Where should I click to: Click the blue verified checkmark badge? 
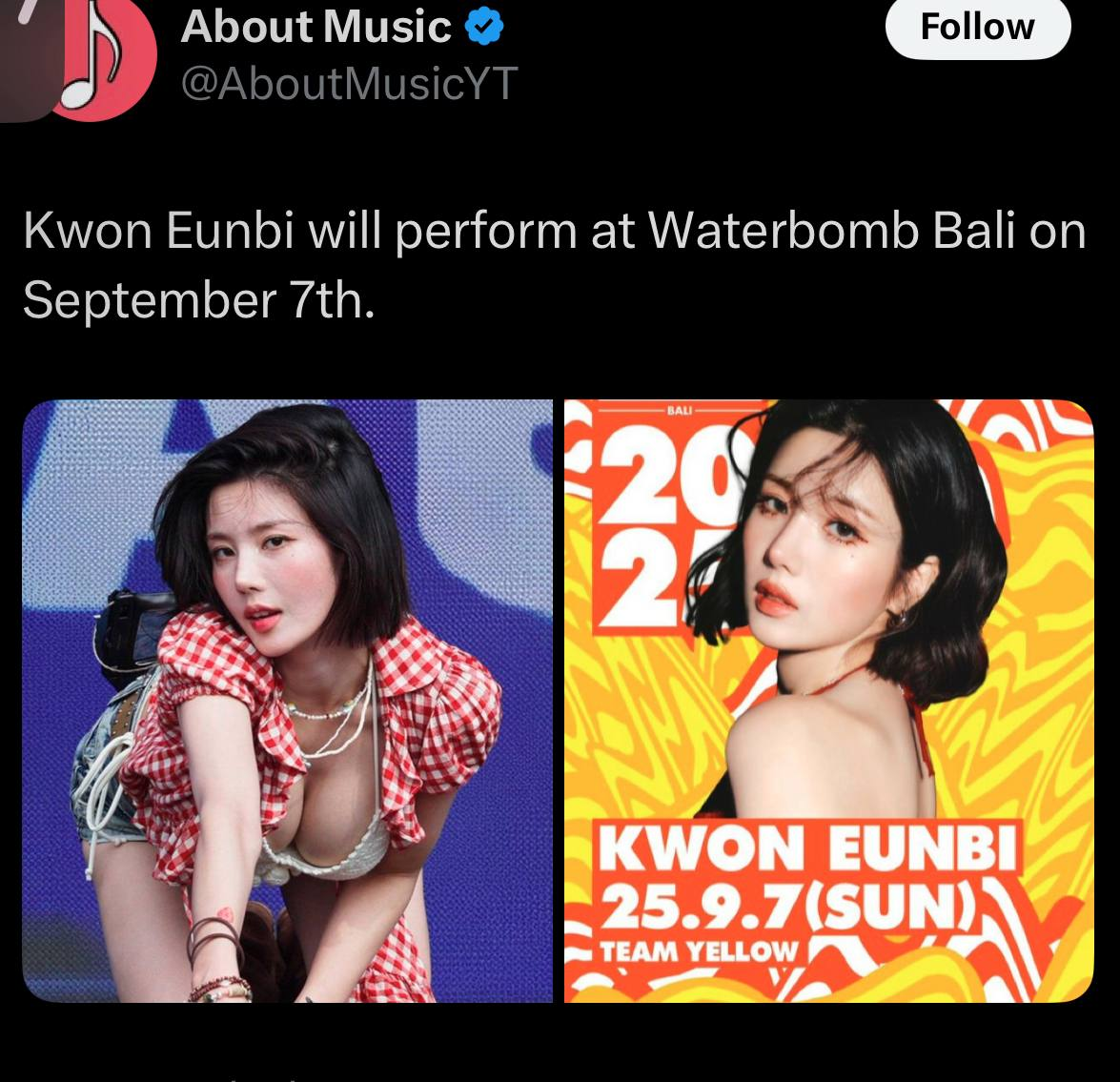click(x=484, y=27)
